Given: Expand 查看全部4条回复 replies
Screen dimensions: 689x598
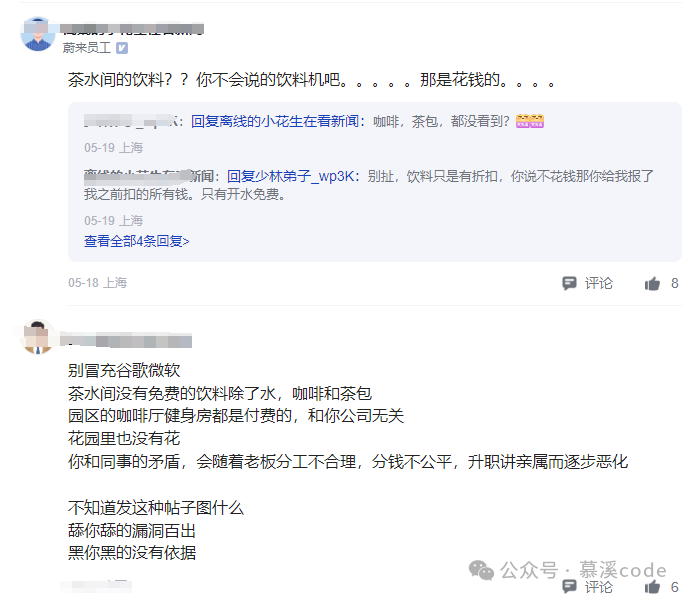Looking at the screenshot, I should (137, 241).
